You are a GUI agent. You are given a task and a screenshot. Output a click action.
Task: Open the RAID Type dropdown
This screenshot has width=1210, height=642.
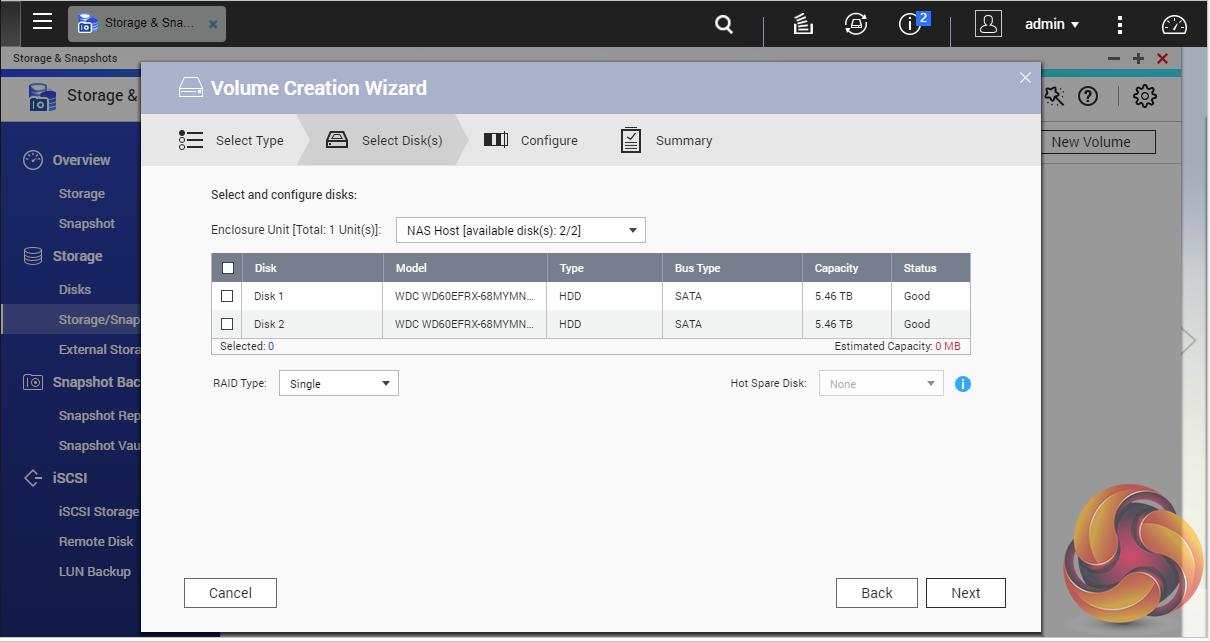click(338, 384)
